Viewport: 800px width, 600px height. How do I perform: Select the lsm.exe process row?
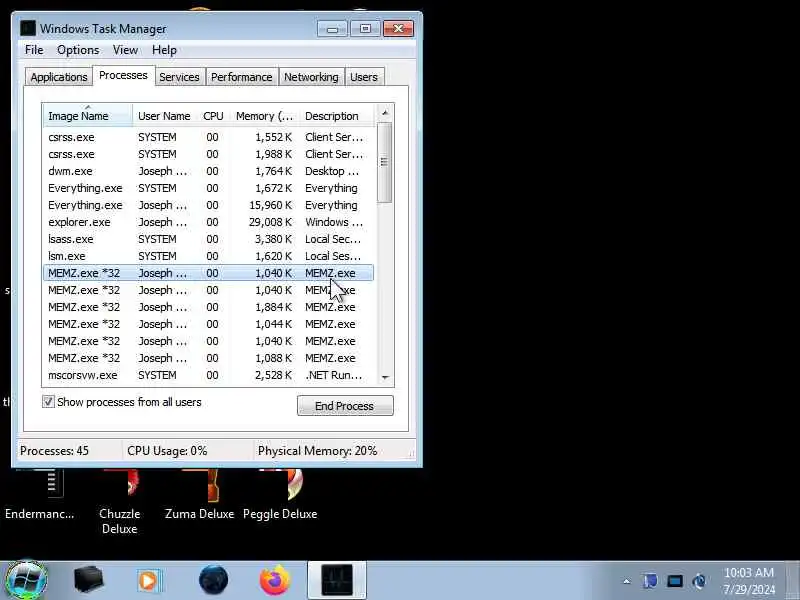tap(209, 256)
